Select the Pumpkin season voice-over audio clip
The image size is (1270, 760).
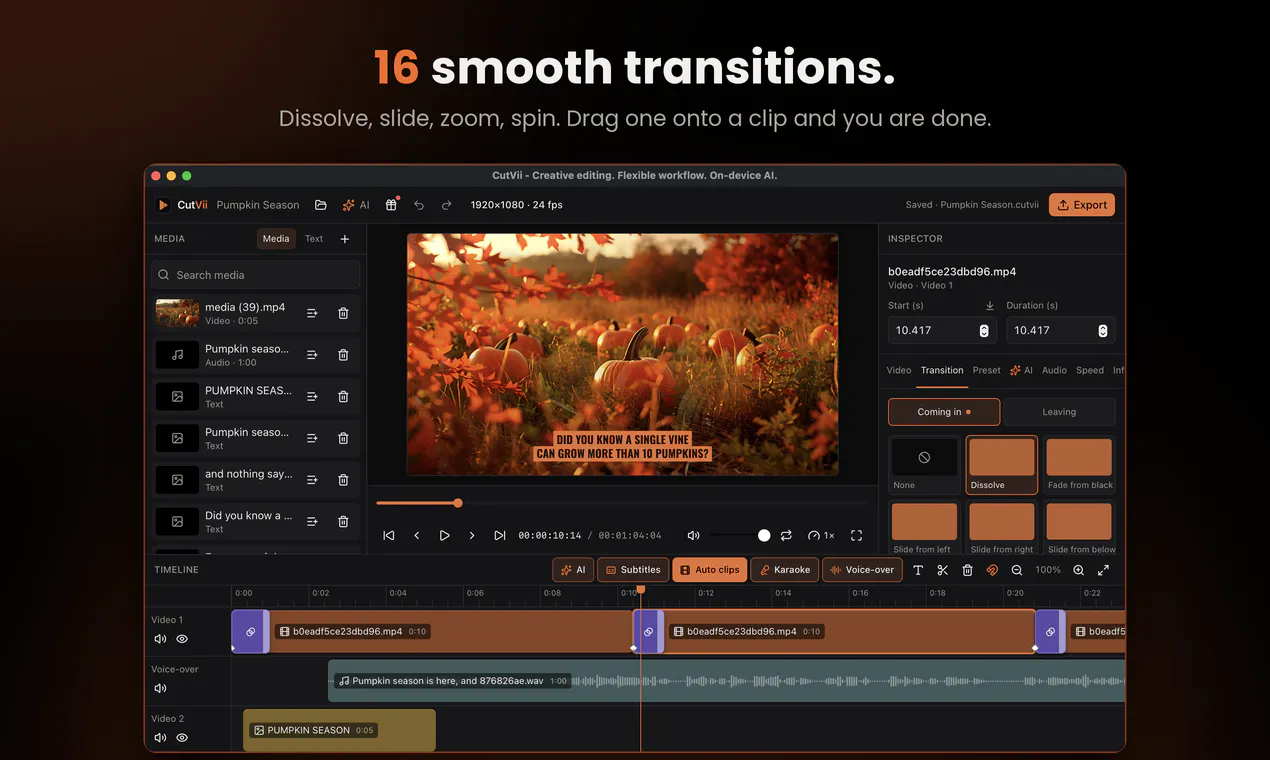tap(726, 681)
